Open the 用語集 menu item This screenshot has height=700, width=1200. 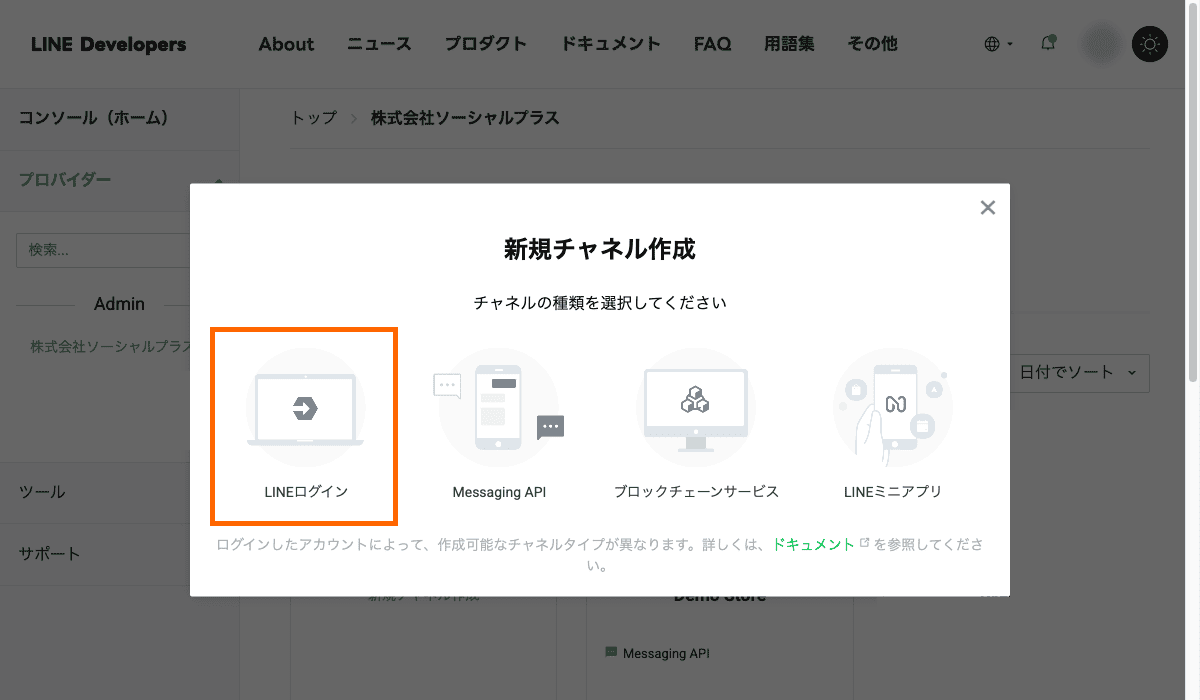pos(789,44)
